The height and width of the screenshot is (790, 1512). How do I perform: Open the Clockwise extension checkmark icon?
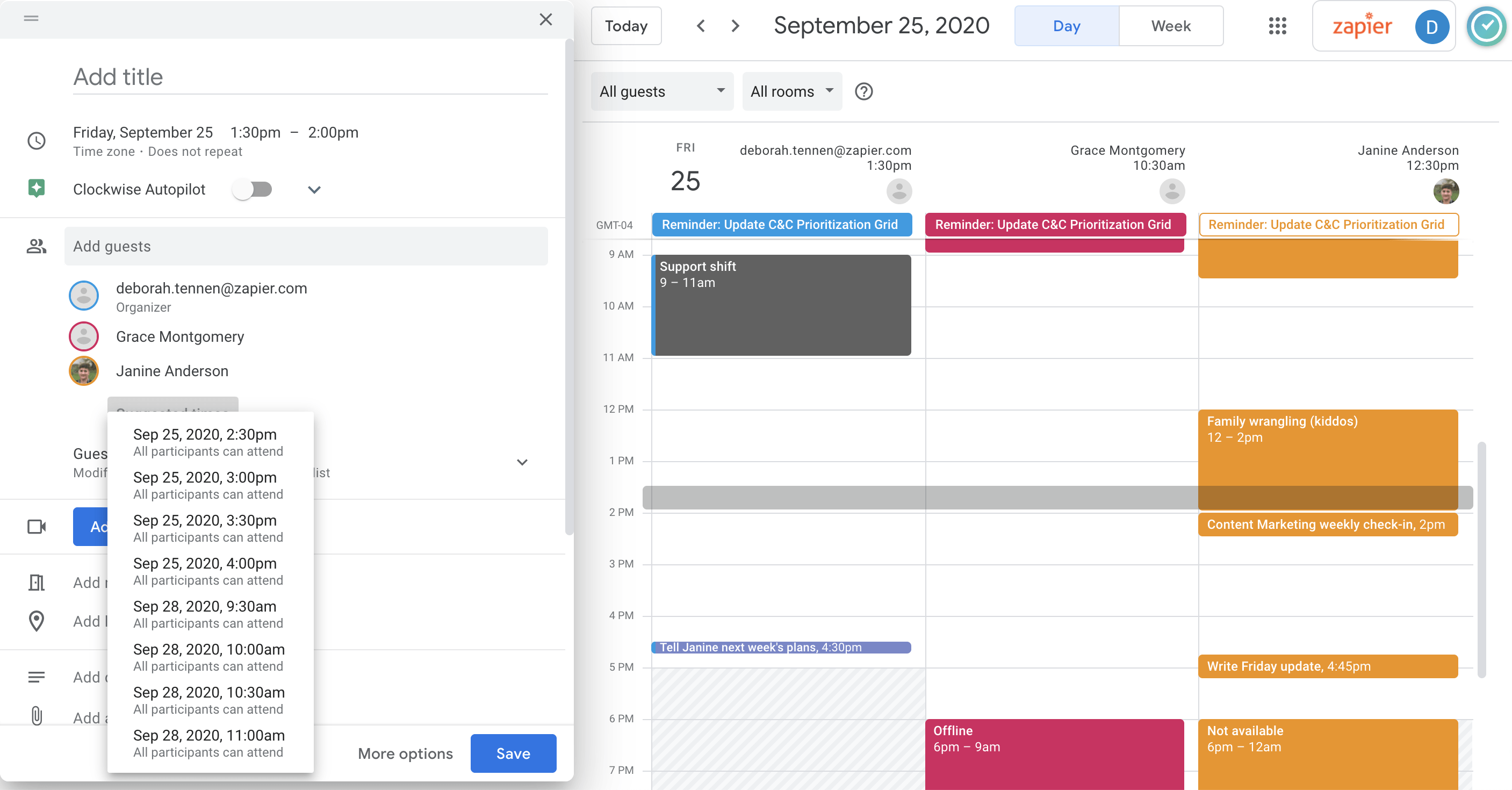point(1486,26)
